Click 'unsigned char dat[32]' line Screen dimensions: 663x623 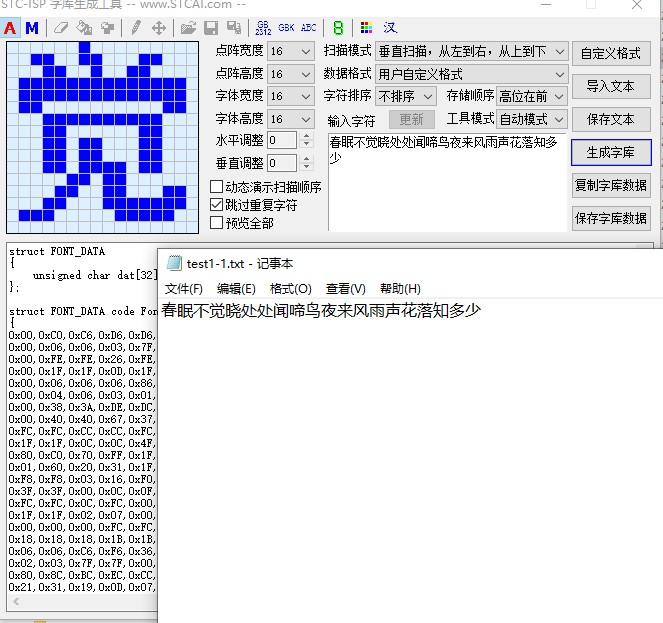click(x=95, y=275)
